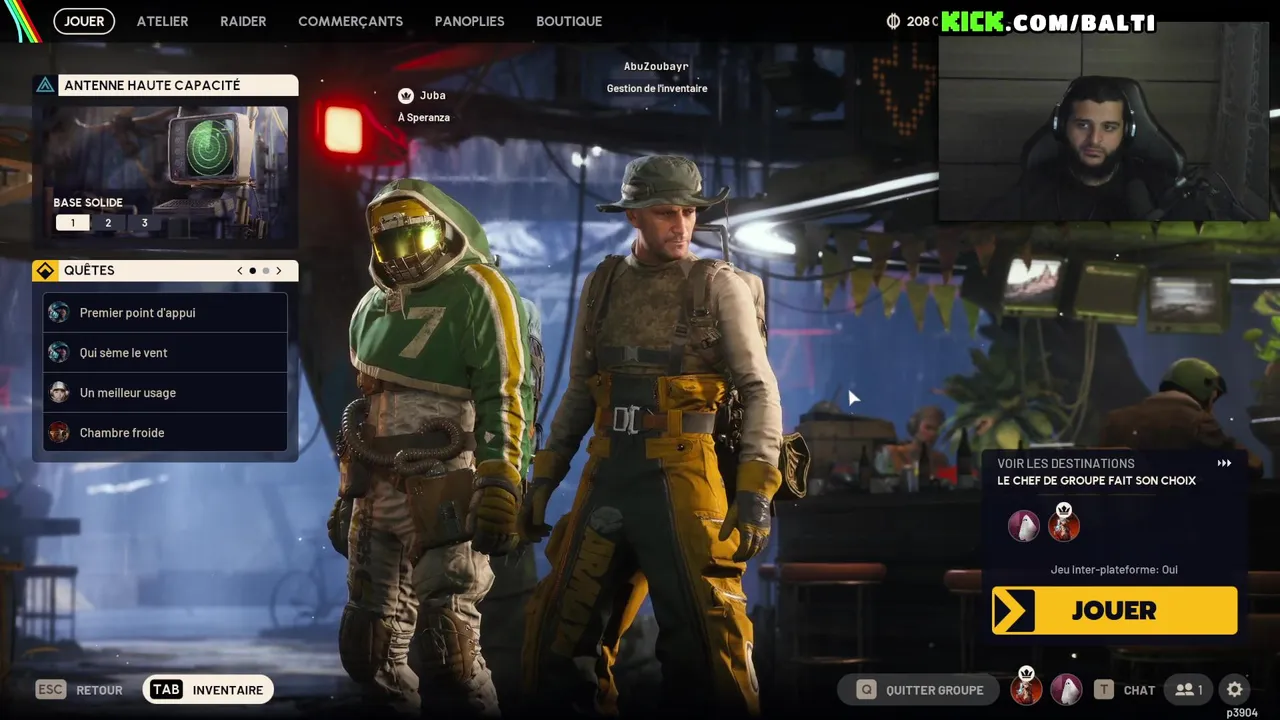Expand Voir les destinations arrows
This screenshot has width=1280, height=720.
tap(1224, 464)
